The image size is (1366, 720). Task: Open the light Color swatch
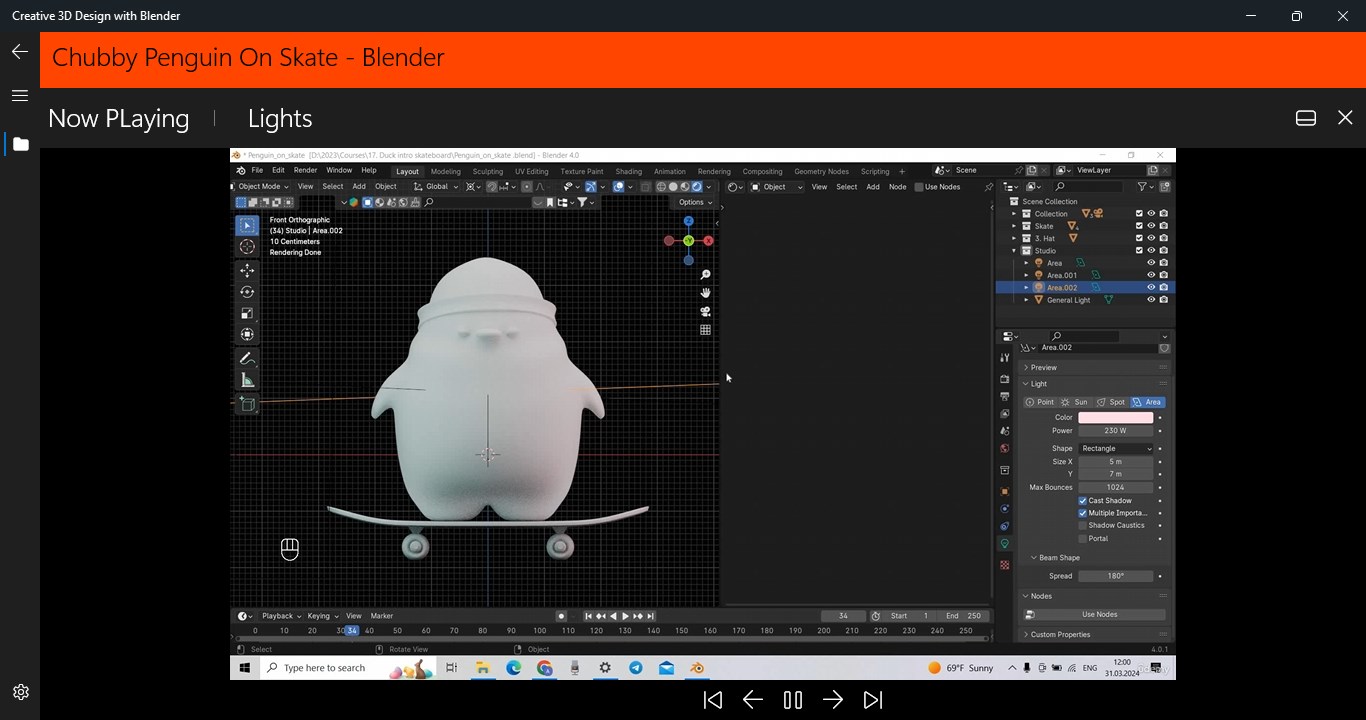[1117, 417]
